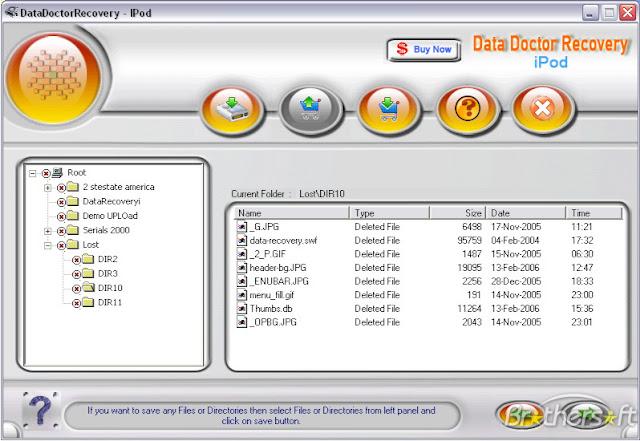The image size is (640, 441).
Task: Open the DIR11 folder
Action: tap(110, 302)
